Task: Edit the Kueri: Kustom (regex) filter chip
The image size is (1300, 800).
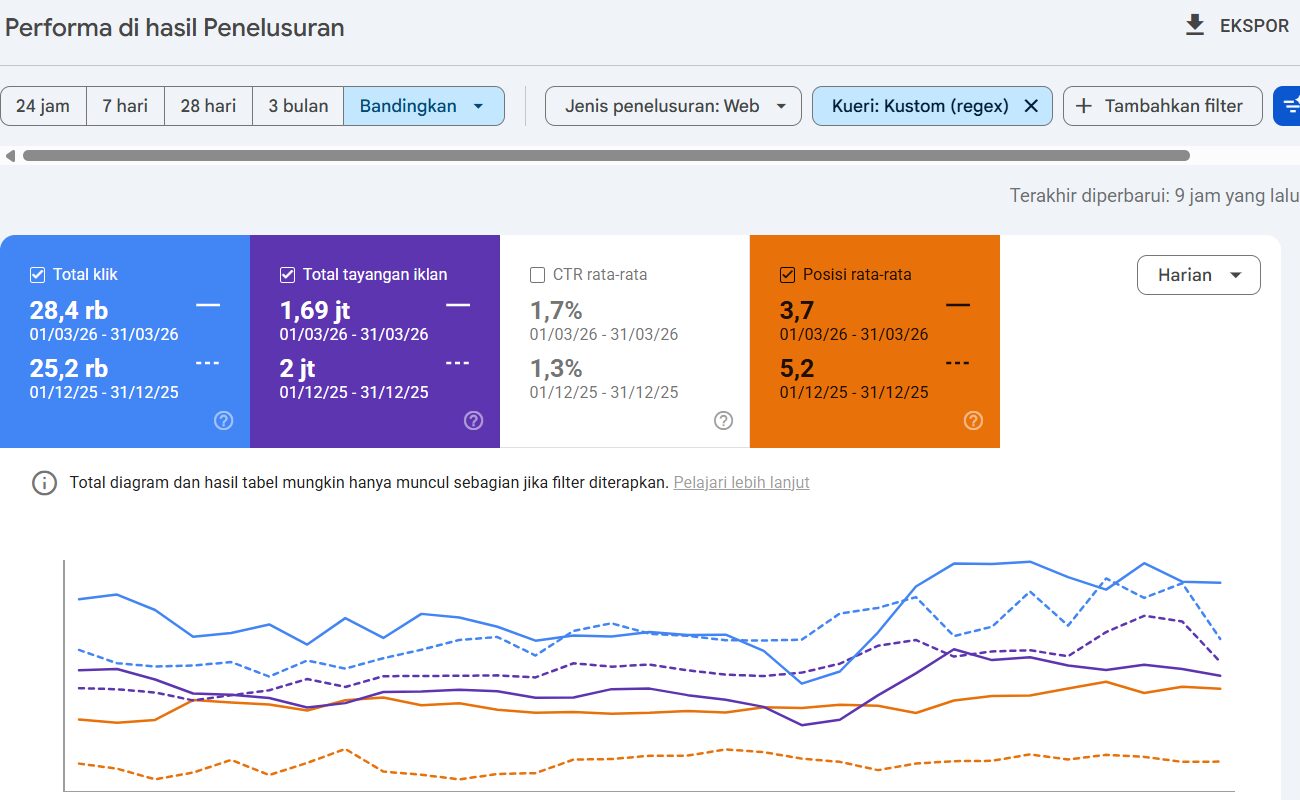Action: click(x=920, y=106)
